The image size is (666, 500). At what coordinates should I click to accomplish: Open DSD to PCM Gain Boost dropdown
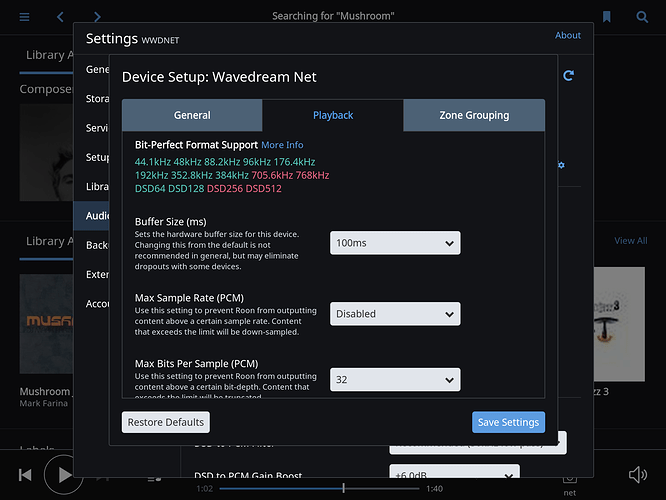click(454, 472)
